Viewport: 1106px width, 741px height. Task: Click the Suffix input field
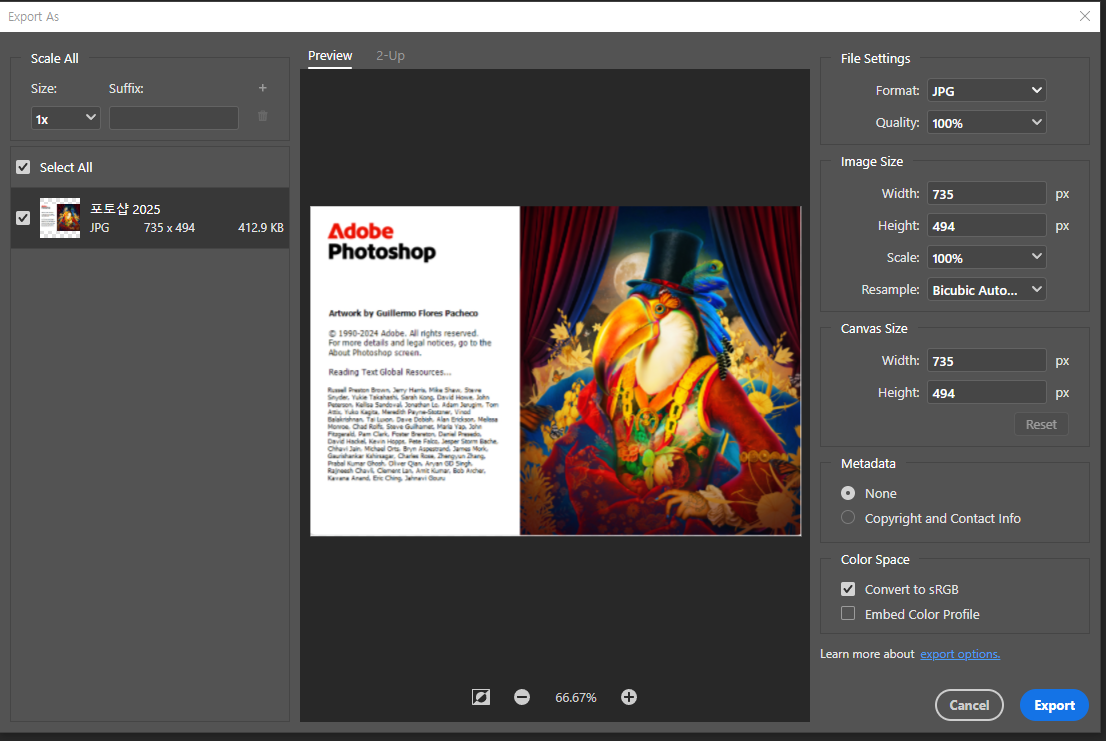(x=174, y=118)
